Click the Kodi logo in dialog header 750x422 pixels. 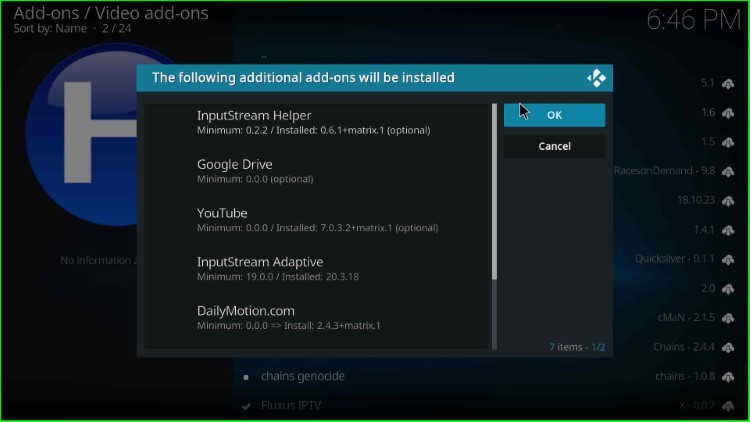click(x=596, y=78)
